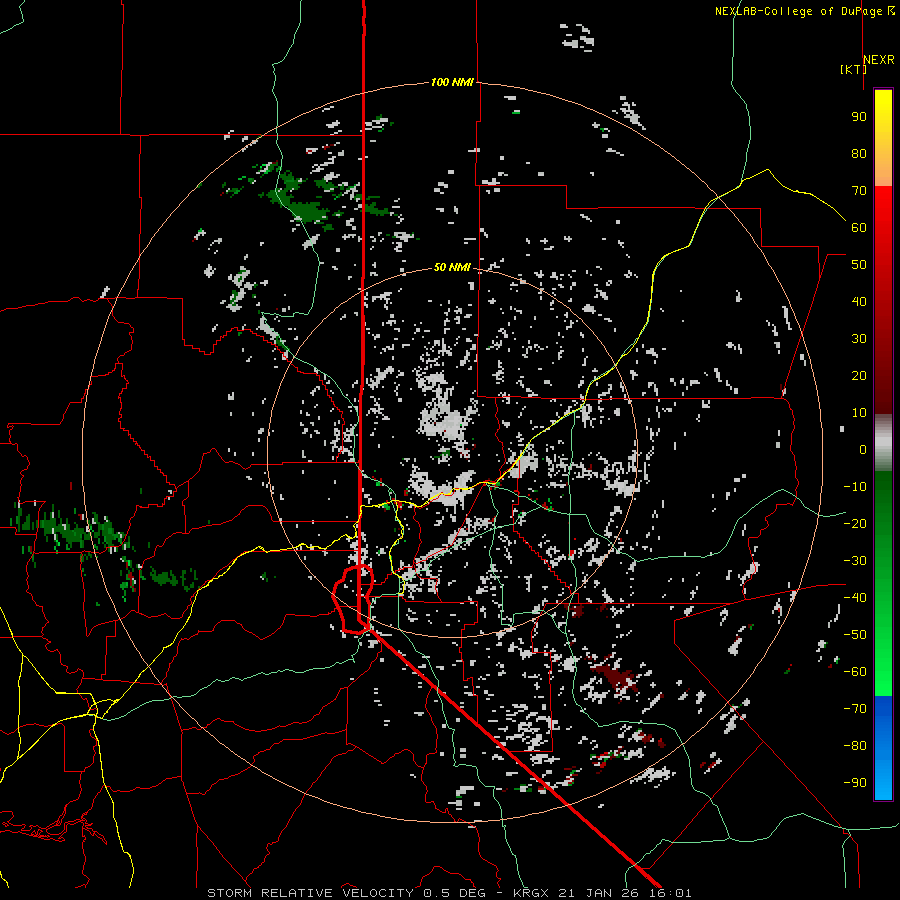900x900 pixels.
Task: Click the -90 value on the velocity scale
Action: click(855, 783)
